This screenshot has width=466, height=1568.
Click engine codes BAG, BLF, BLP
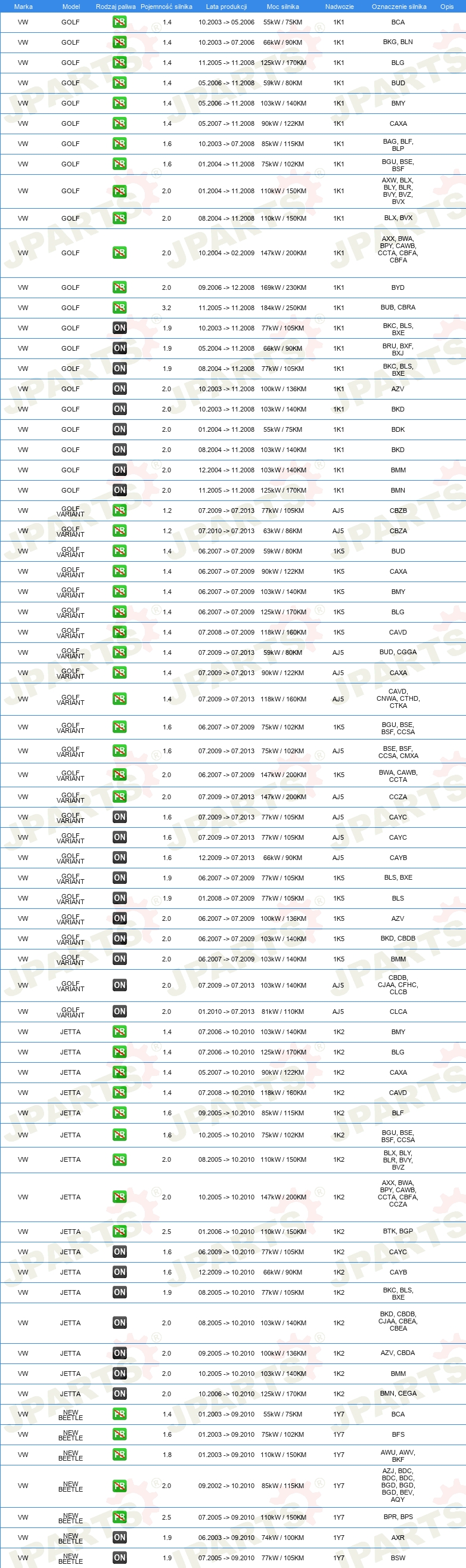click(399, 145)
